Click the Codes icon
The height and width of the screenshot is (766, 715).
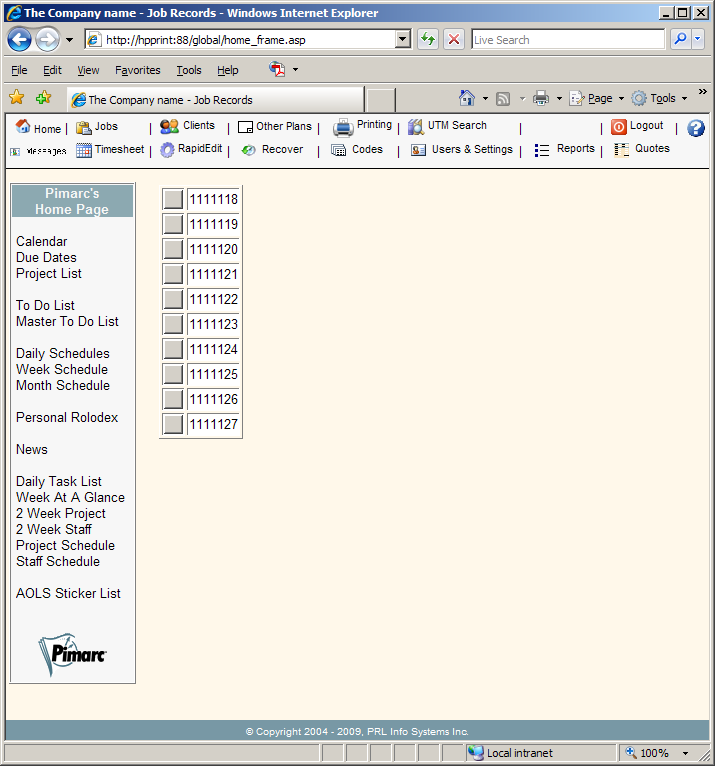coord(338,150)
